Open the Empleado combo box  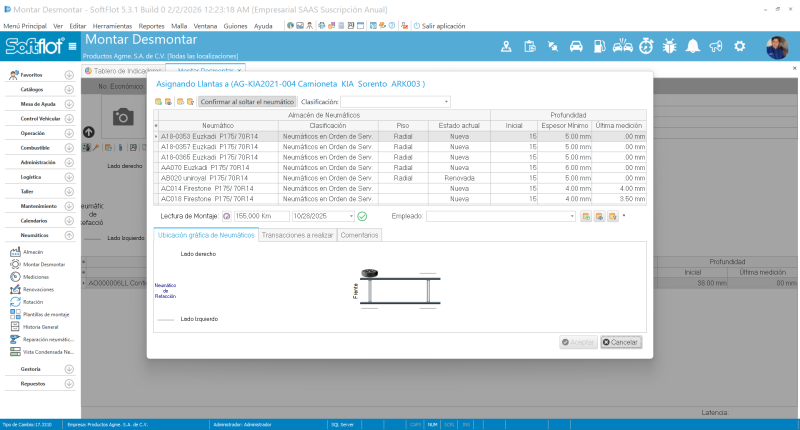[x=501, y=216]
